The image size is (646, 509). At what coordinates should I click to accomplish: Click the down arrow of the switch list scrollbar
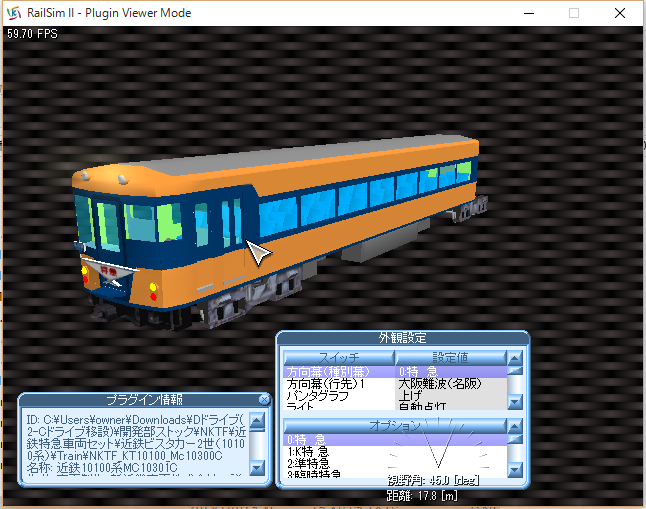pyautogui.click(x=515, y=401)
